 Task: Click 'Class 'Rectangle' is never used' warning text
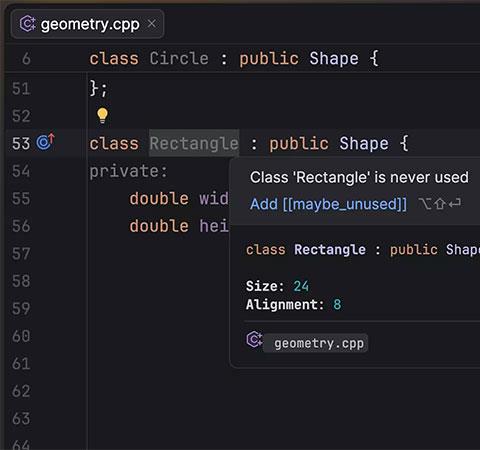click(x=359, y=177)
